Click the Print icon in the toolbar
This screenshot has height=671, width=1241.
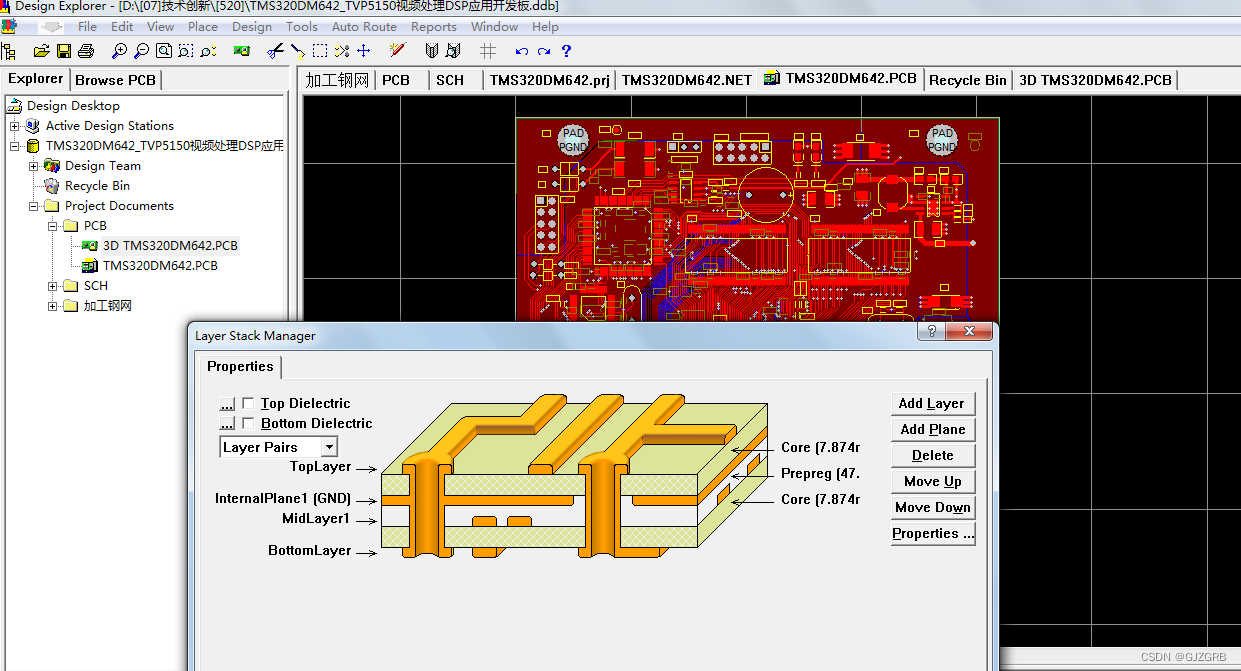click(x=85, y=51)
